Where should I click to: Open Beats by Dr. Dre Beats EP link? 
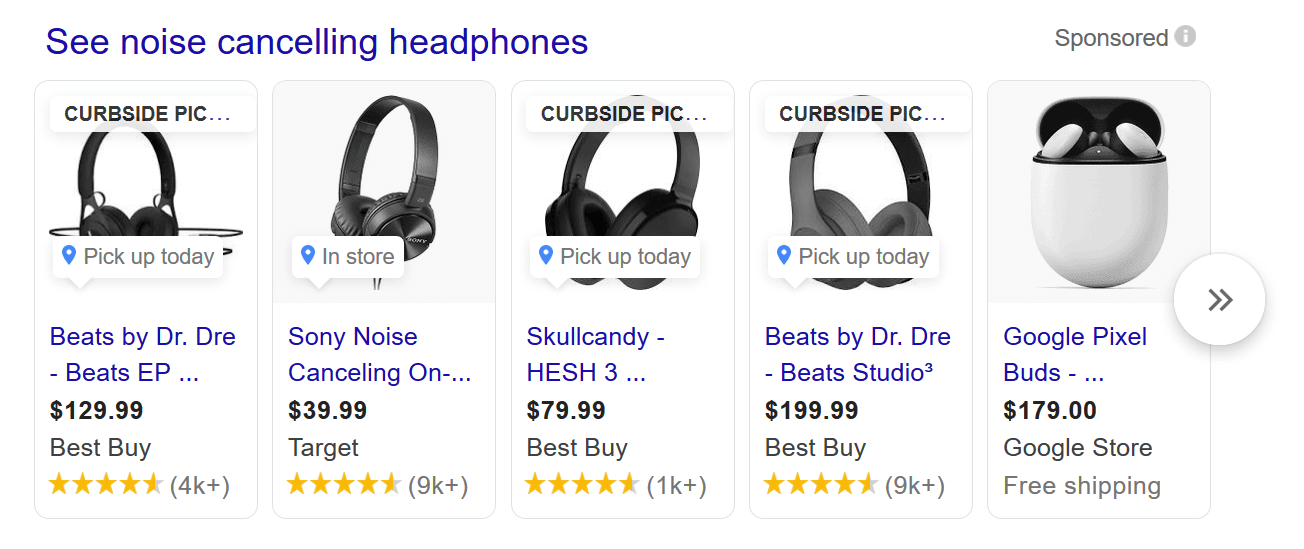point(142,354)
